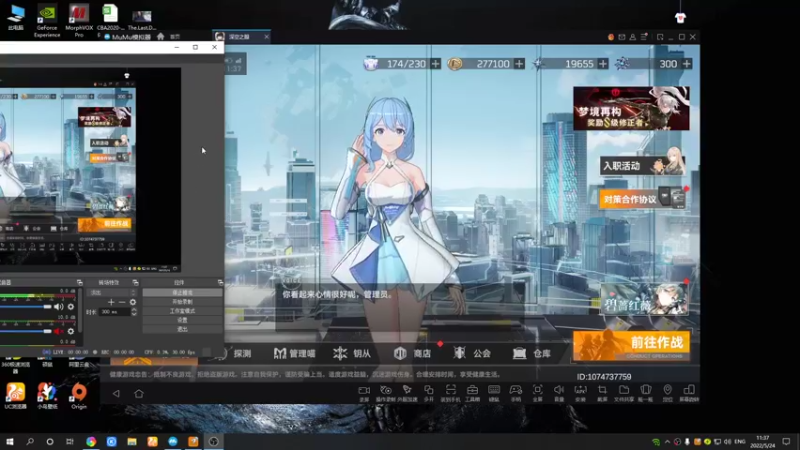Screen dimensions: 800x450
Task: Click the MuMu emulator home tab icon
Action: tap(161, 36)
